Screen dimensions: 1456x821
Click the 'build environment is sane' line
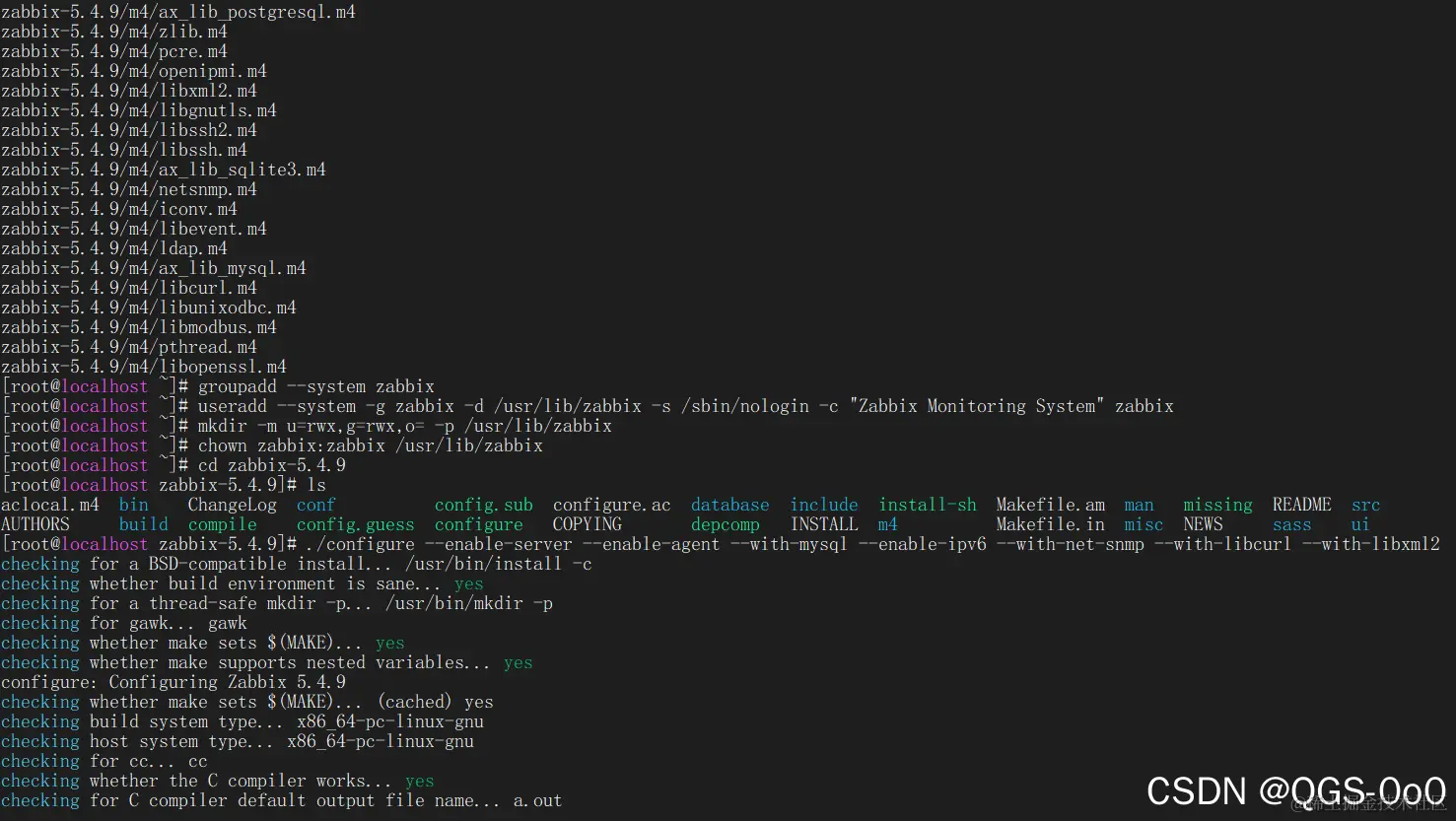click(x=243, y=583)
